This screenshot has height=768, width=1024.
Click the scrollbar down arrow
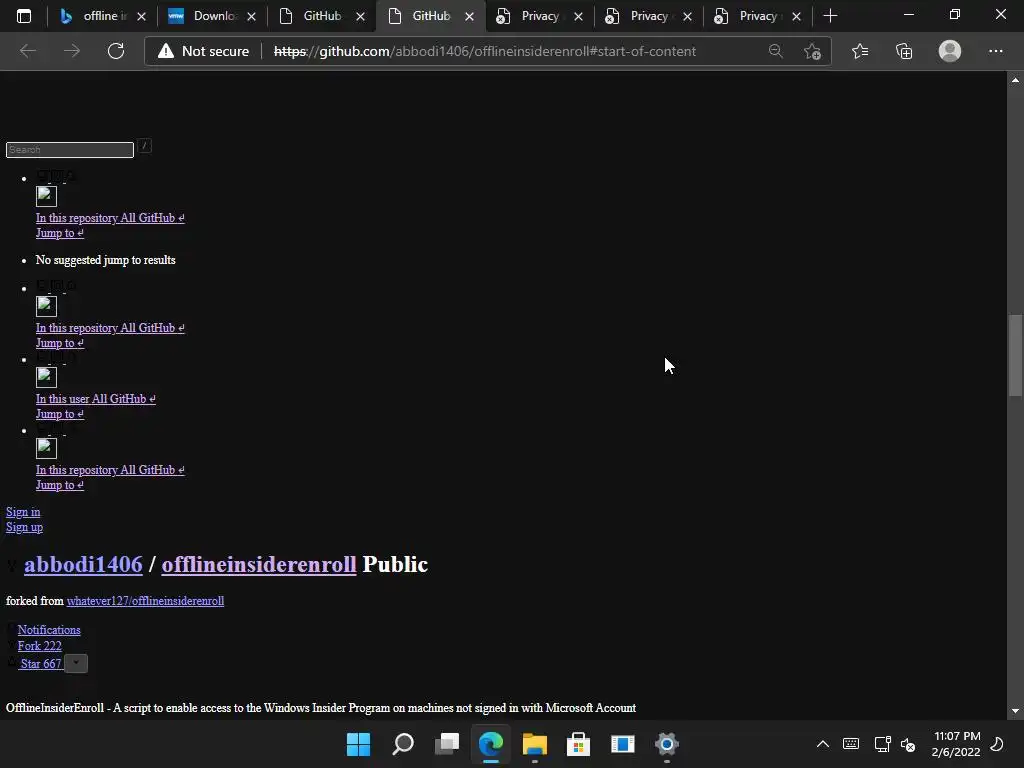[x=1015, y=711]
